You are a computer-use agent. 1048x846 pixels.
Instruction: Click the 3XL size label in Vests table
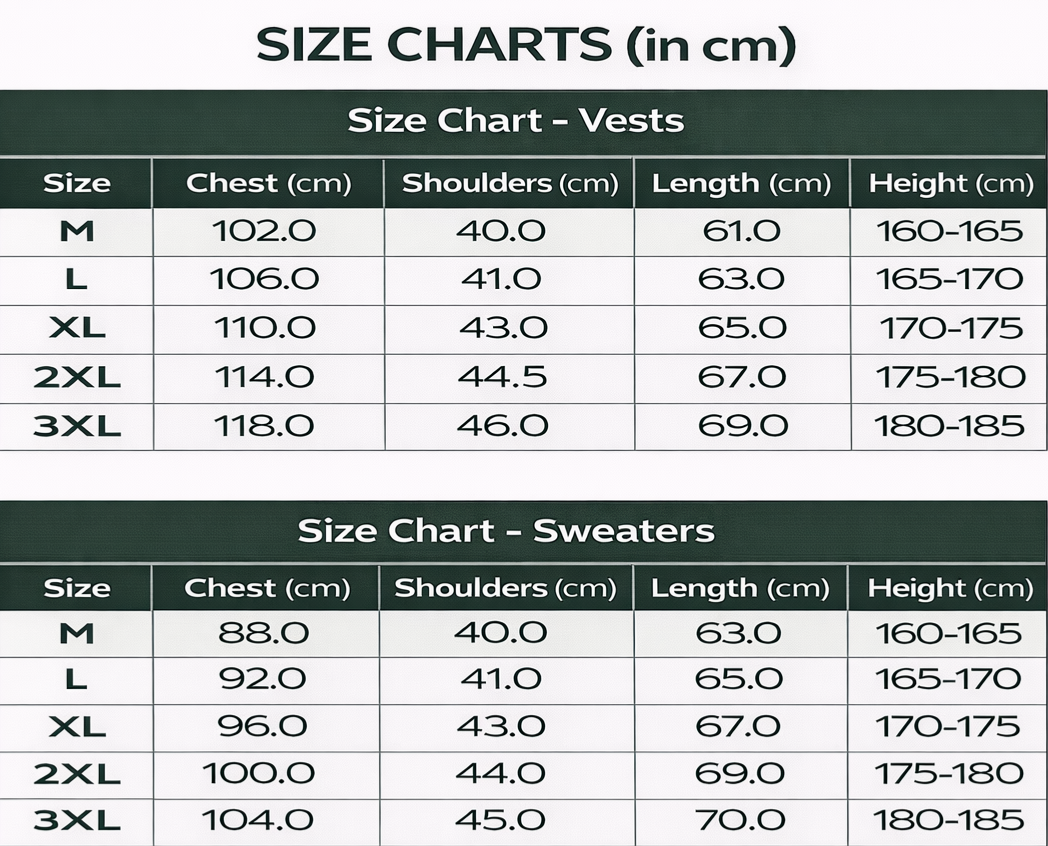76,426
